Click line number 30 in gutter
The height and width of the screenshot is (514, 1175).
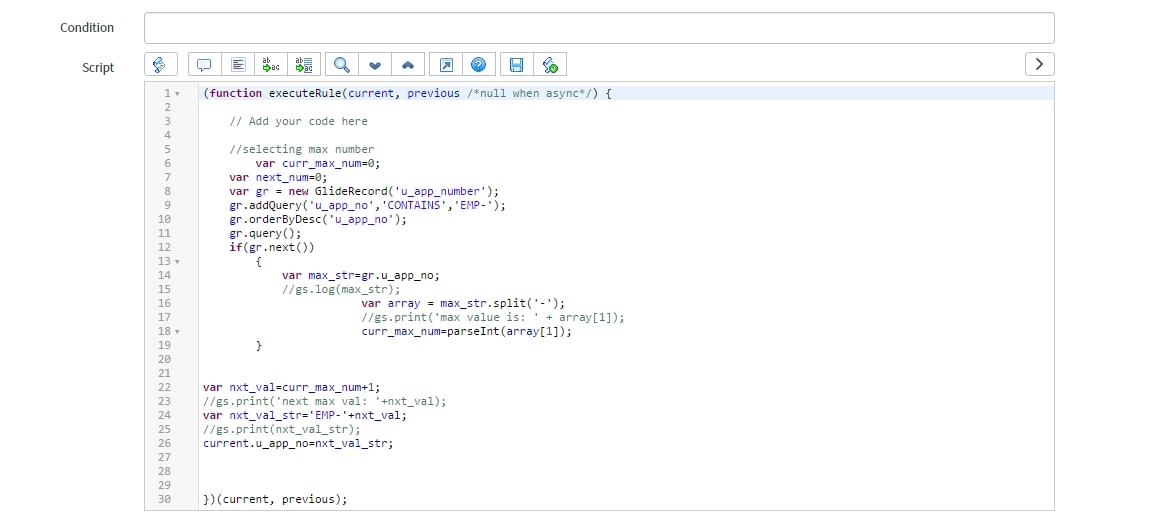[x=164, y=499]
